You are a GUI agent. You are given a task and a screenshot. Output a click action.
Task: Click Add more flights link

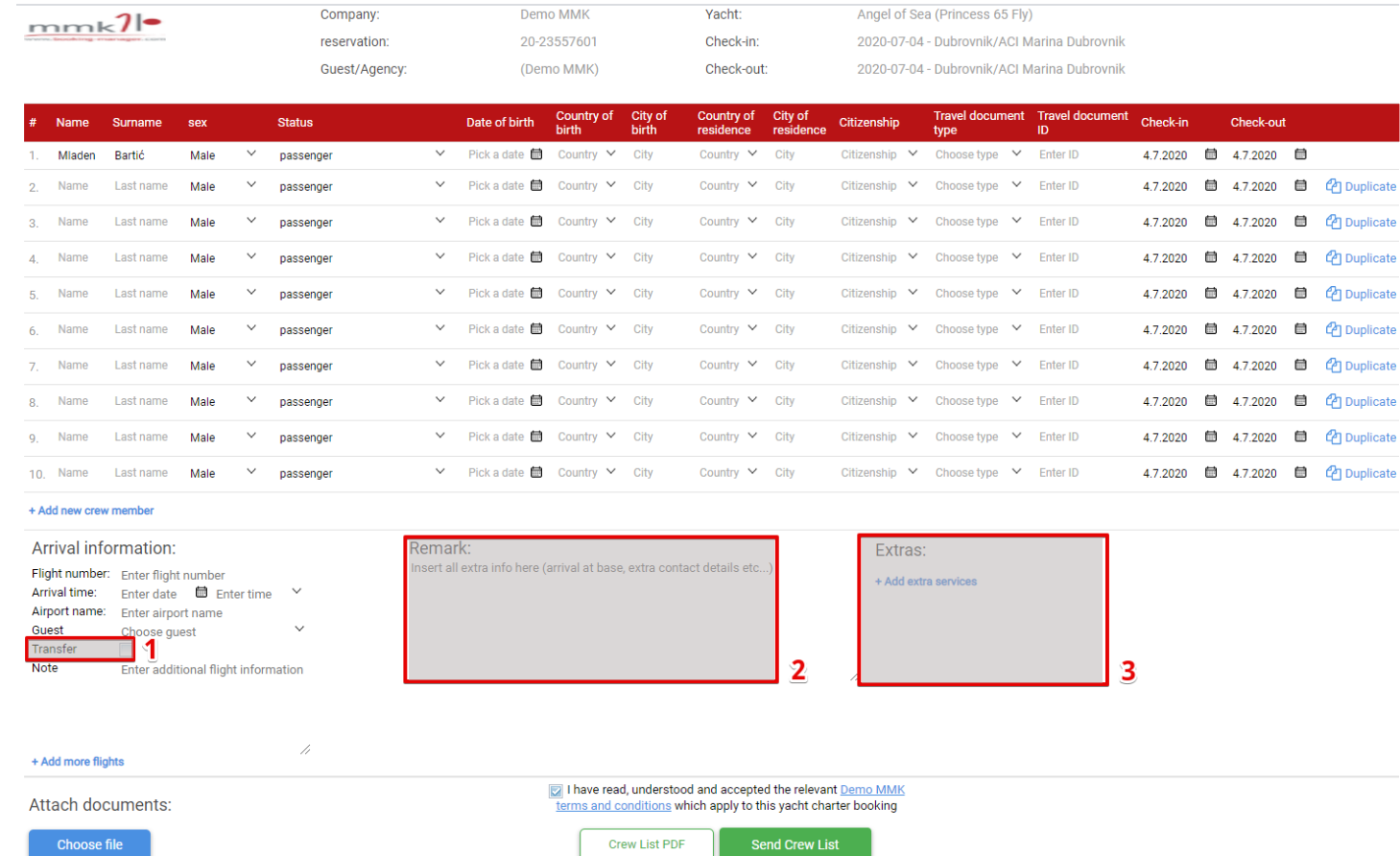pyautogui.click(x=78, y=762)
